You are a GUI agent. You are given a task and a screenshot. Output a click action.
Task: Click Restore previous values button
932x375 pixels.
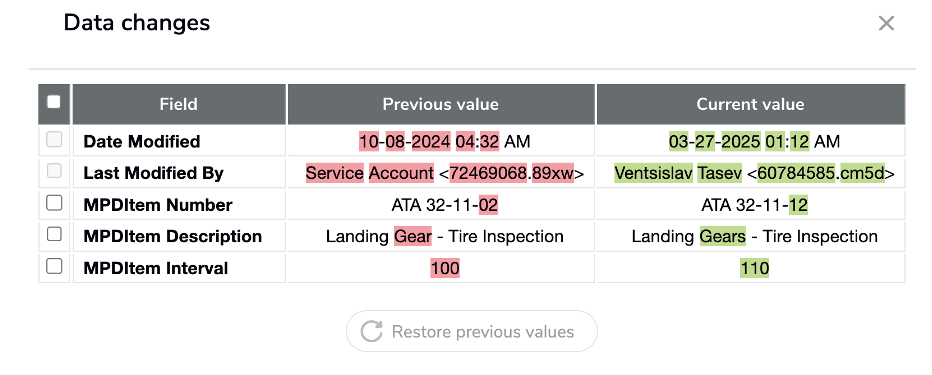point(471,331)
